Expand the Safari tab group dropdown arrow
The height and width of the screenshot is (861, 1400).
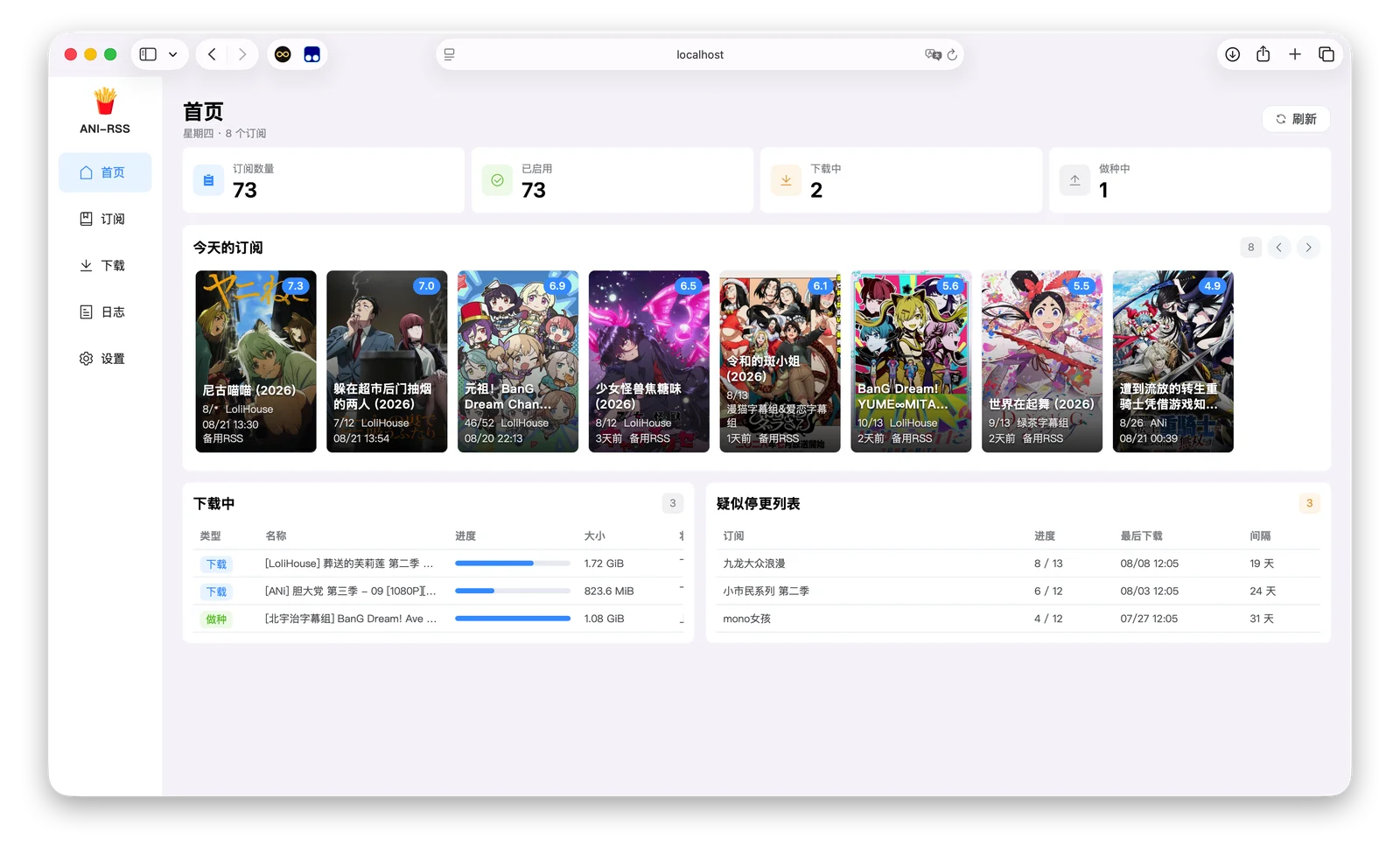(x=173, y=54)
